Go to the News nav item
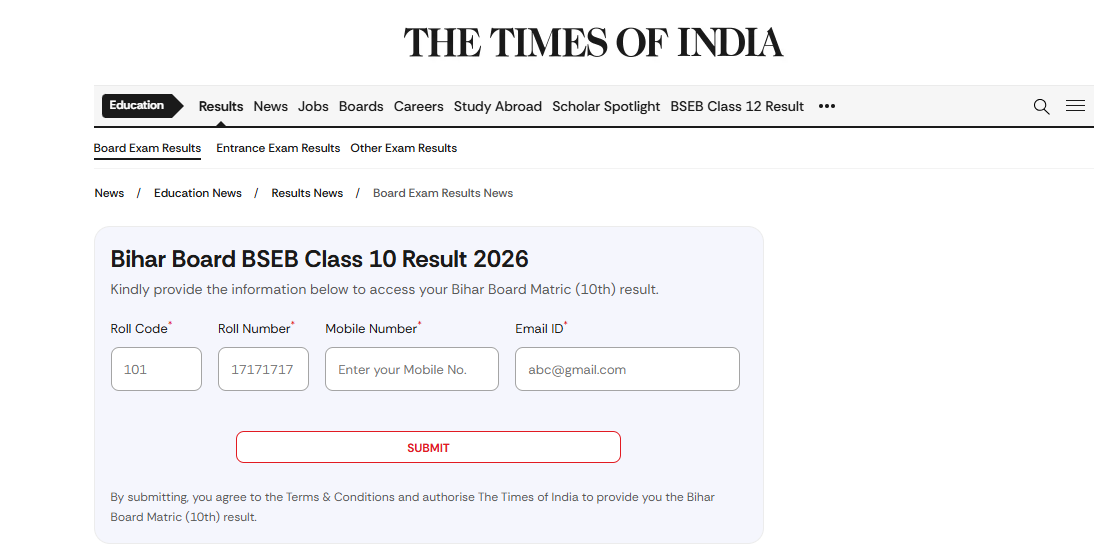 click(x=270, y=106)
